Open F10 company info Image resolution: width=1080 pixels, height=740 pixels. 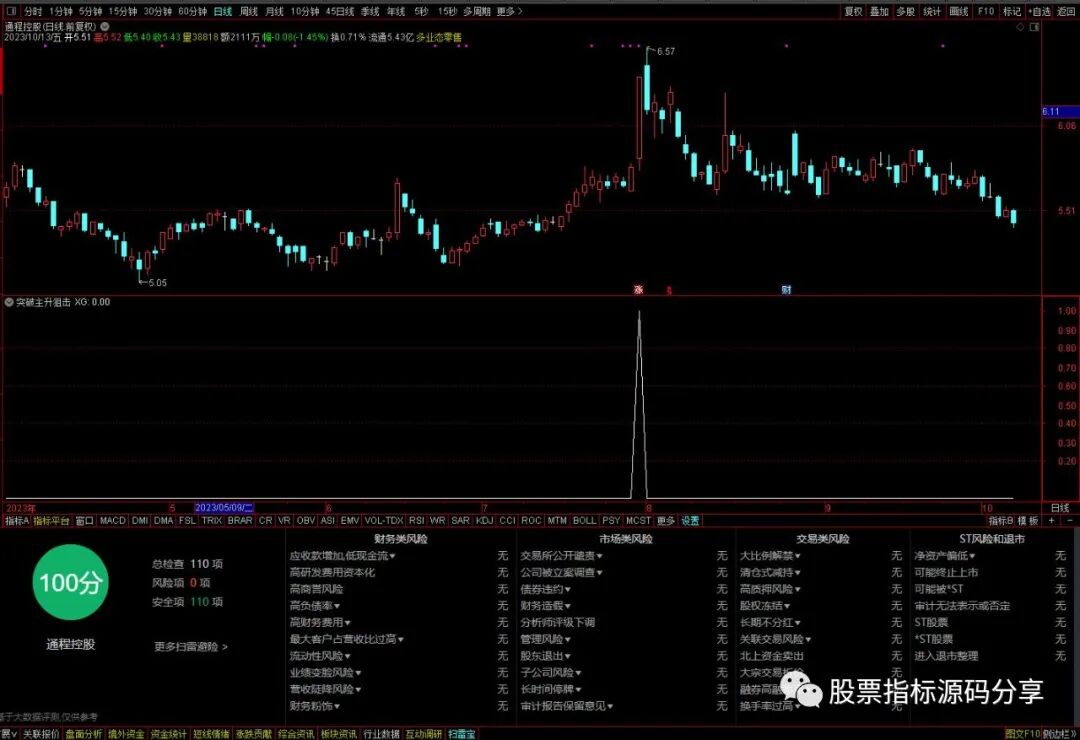[986, 12]
